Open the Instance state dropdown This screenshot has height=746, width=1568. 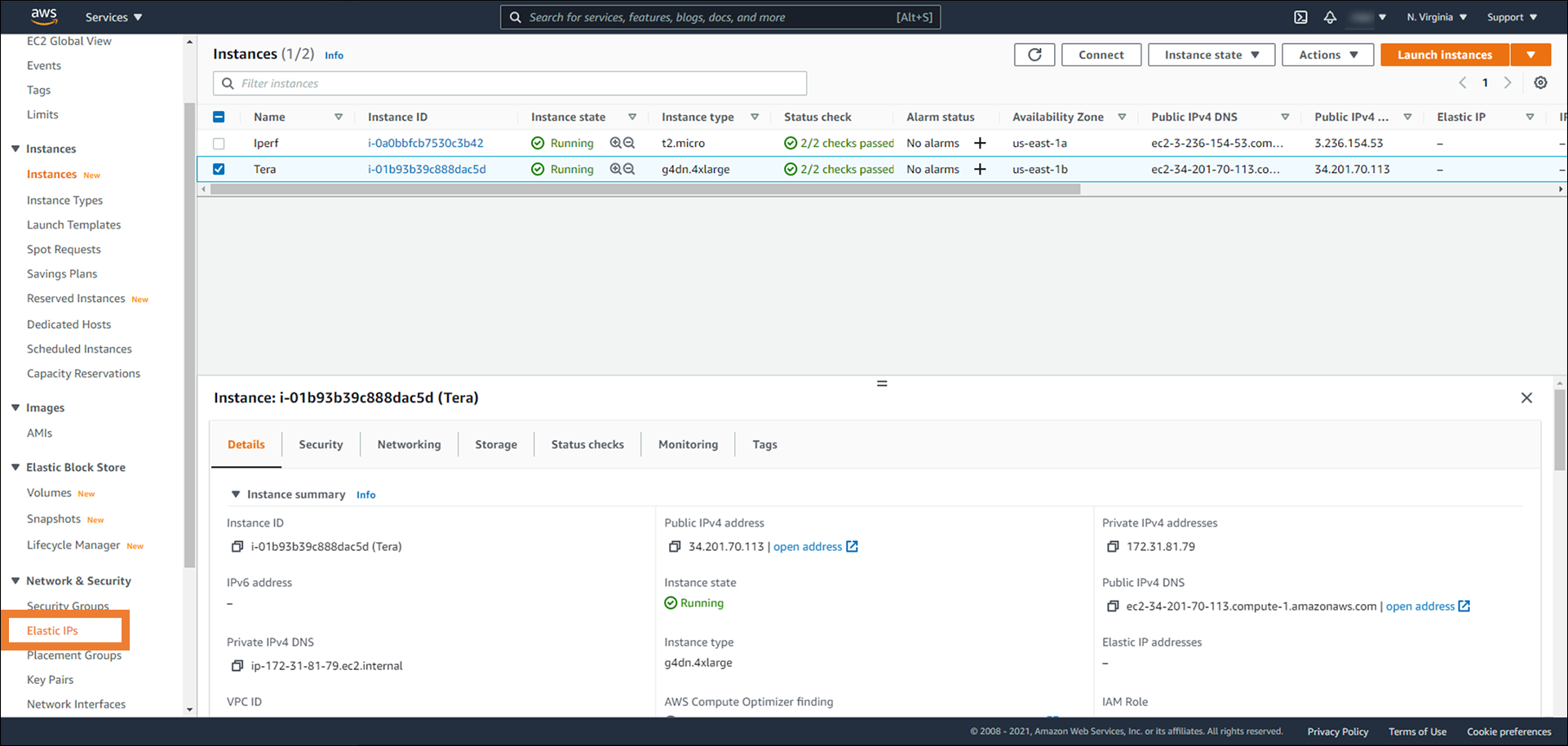click(1211, 55)
